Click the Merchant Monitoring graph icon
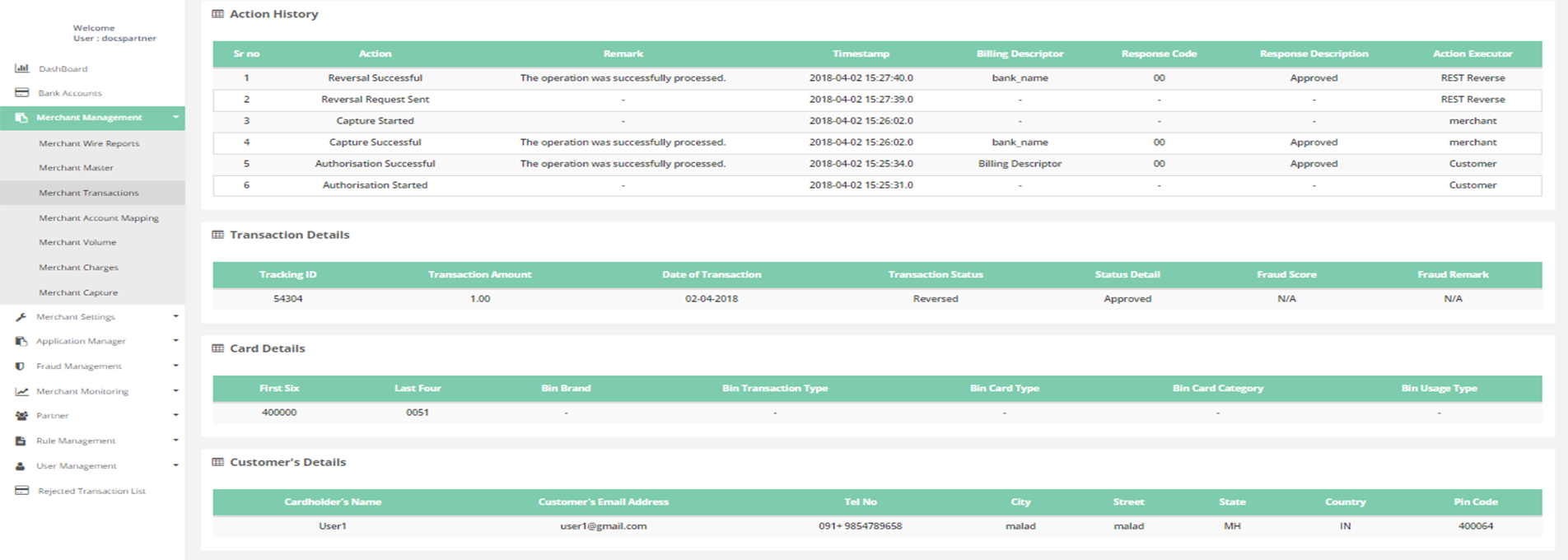Viewport: 1568px width, 560px height. pos(21,392)
